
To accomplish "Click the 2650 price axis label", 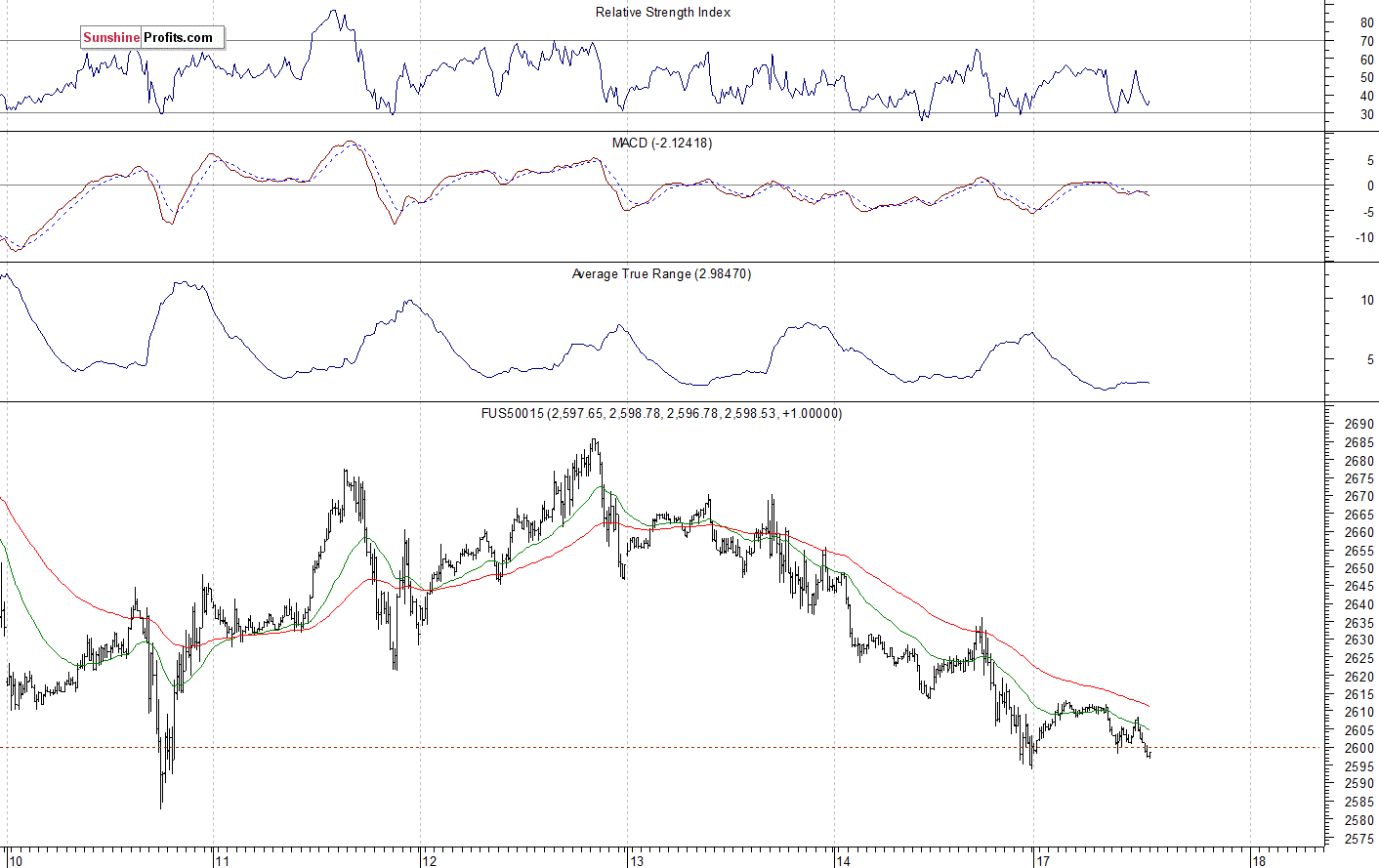I will click(x=1358, y=569).
